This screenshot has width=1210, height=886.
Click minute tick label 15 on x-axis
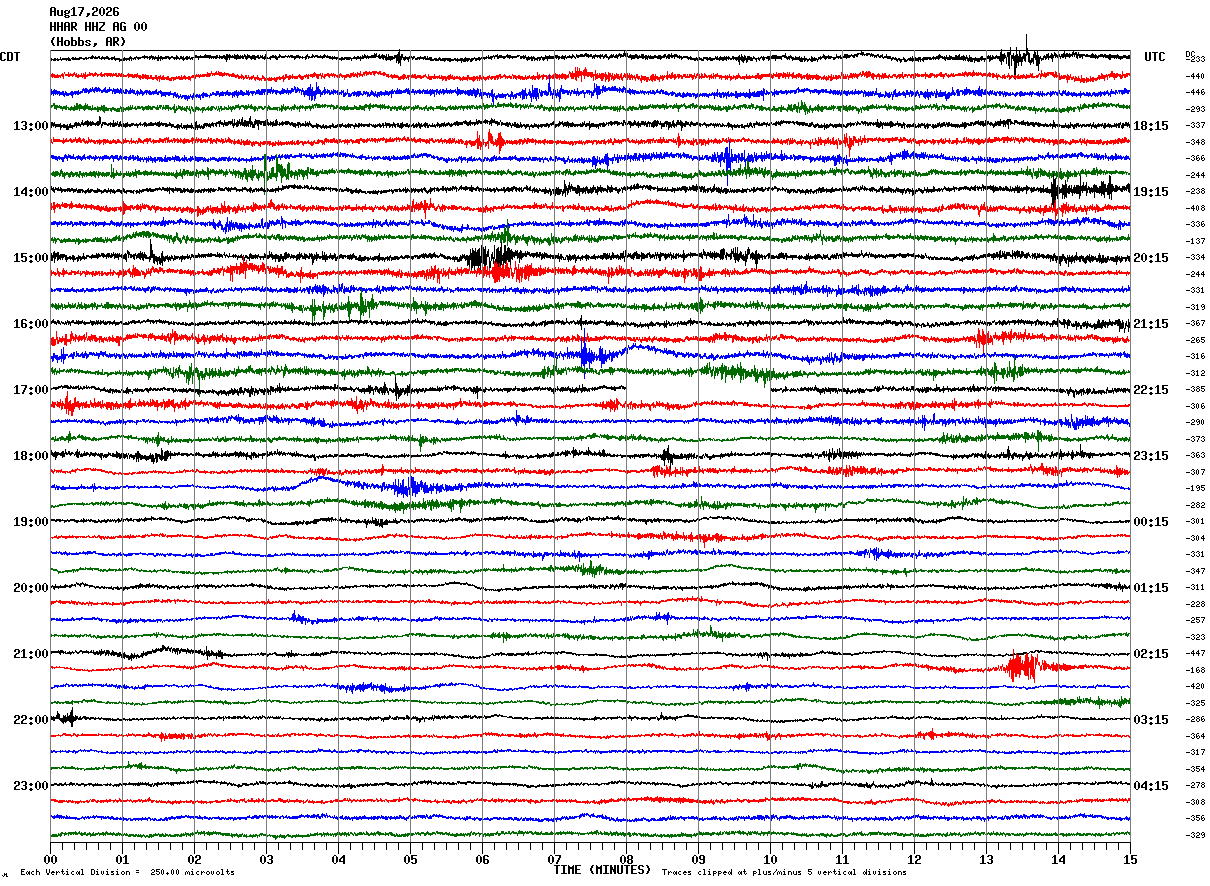pyautogui.click(x=1130, y=859)
